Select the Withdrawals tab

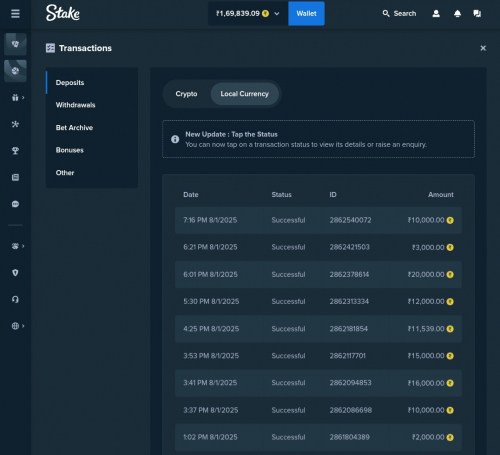point(92,105)
